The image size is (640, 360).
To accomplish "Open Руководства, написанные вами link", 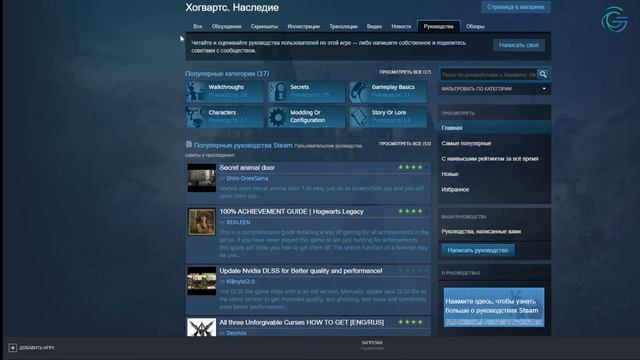I will (x=481, y=231).
